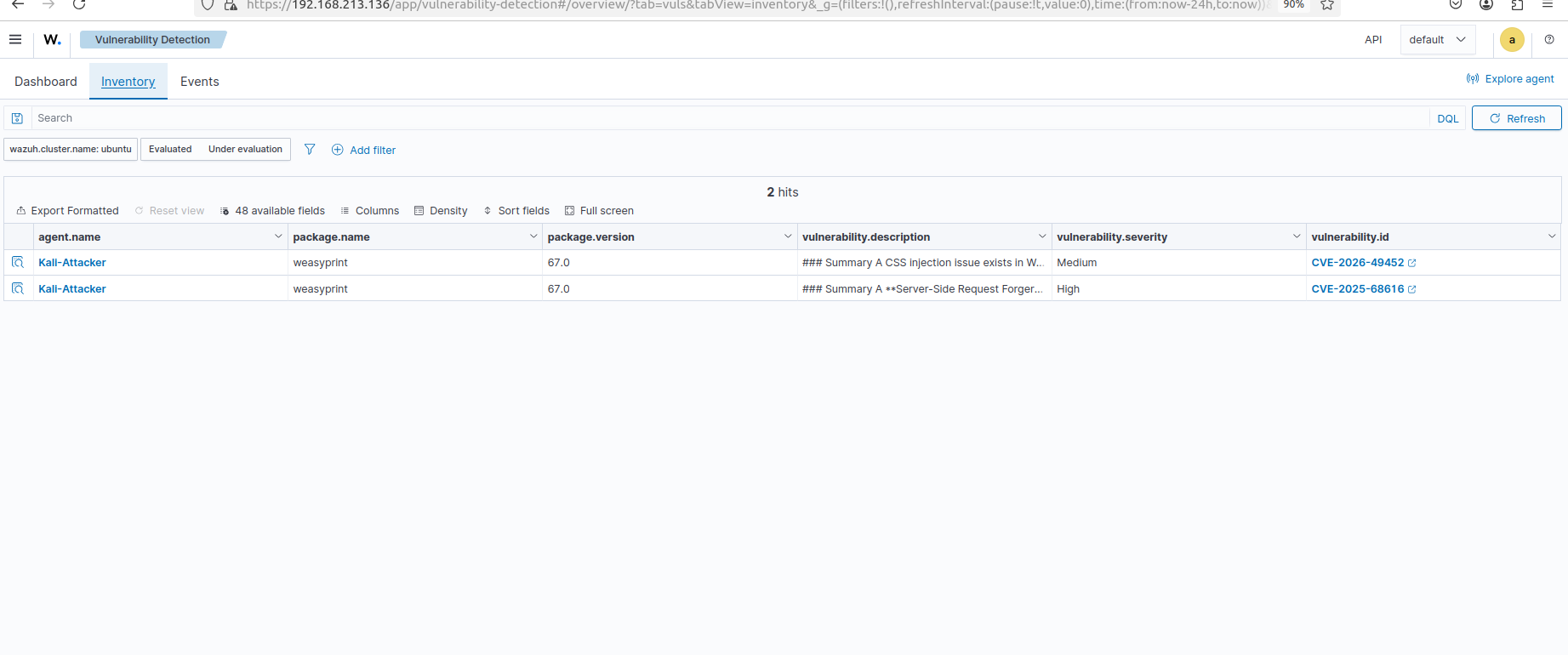The image size is (1568, 655).
Task: Switch to the Dashboard tab
Action: [46, 82]
